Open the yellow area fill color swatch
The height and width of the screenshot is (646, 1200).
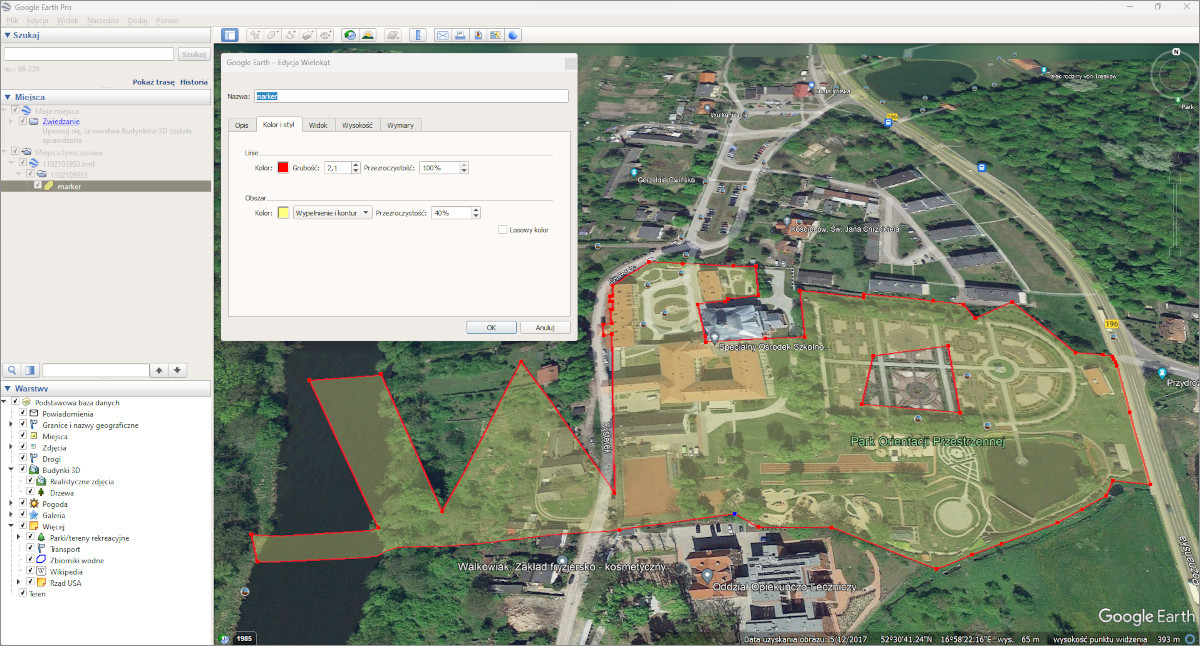(283, 213)
